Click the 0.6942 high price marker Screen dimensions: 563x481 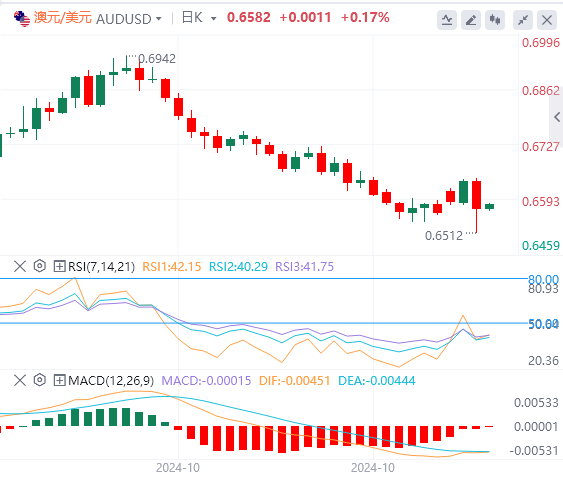pos(157,59)
